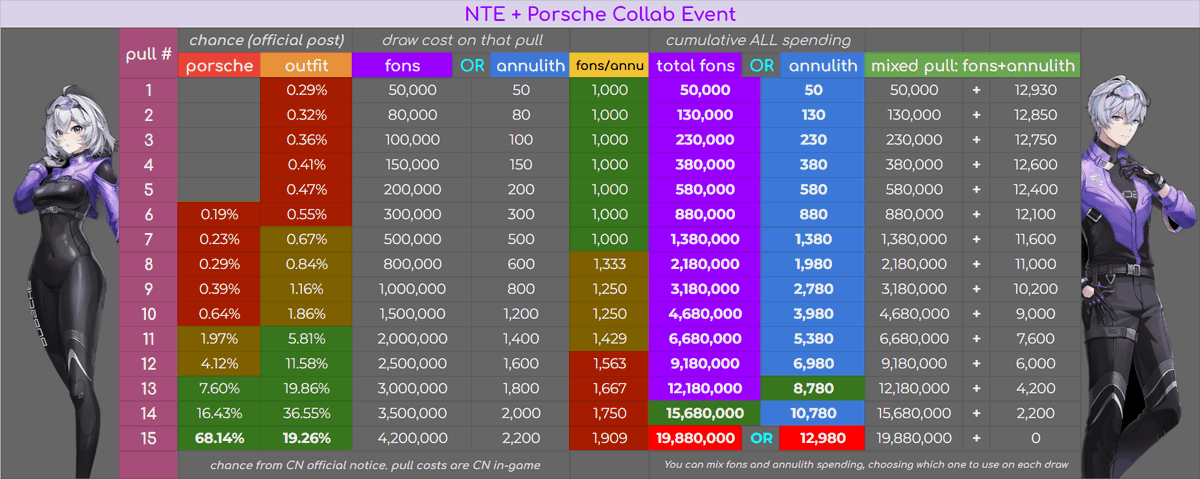Click the 1,429 fons/annu ratio cell
Viewport: 1200px width, 479px height.
(x=608, y=338)
